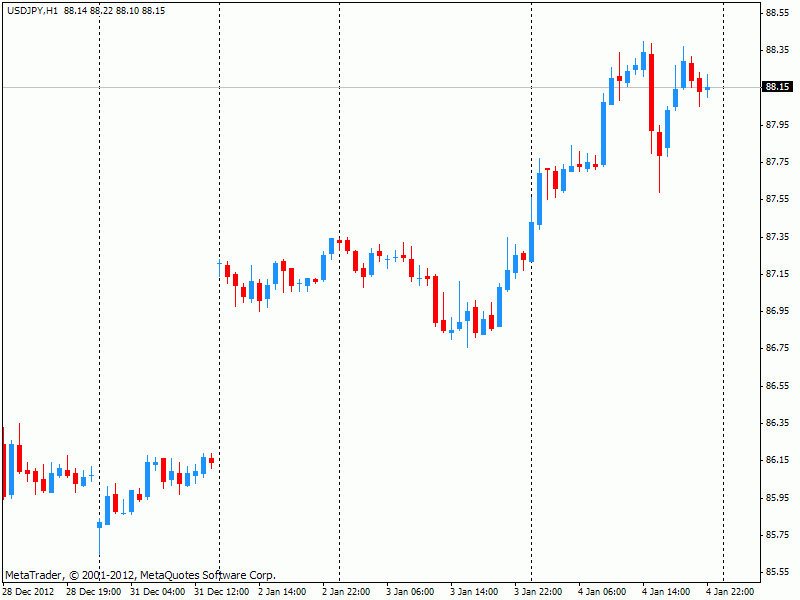This screenshot has height=600, width=800.
Task: Click the large red candle near 4 Jan 14:00
Action: tap(651, 92)
